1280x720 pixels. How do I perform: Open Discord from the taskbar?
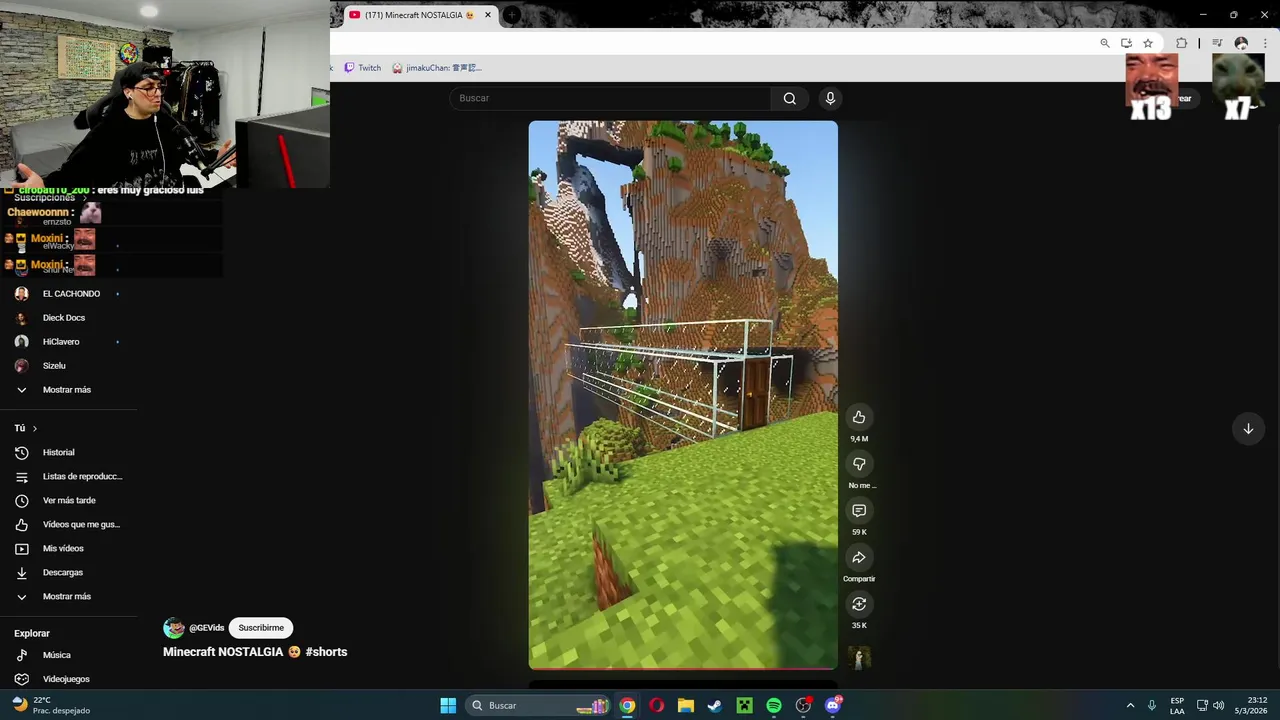pyautogui.click(x=833, y=705)
